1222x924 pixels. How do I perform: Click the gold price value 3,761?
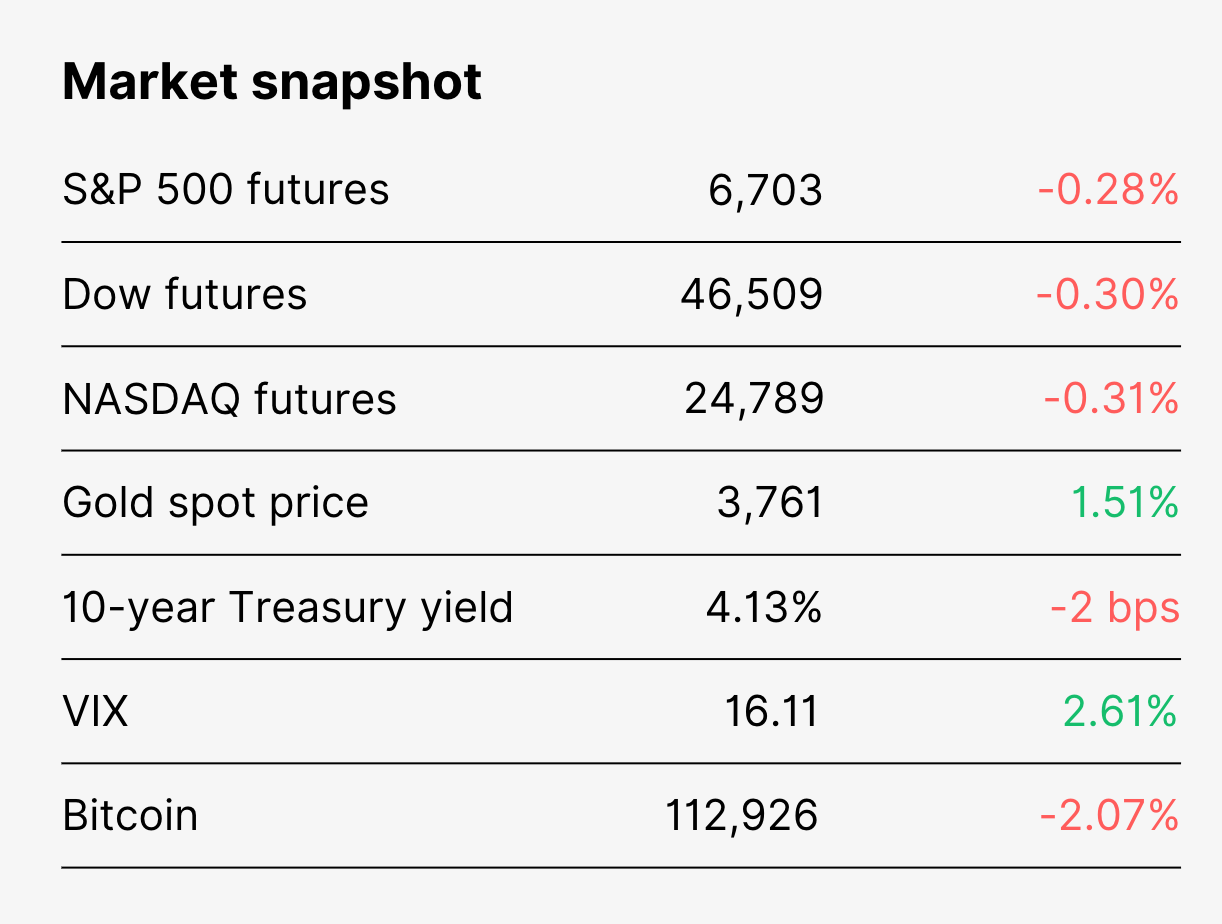[x=770, y=503]
